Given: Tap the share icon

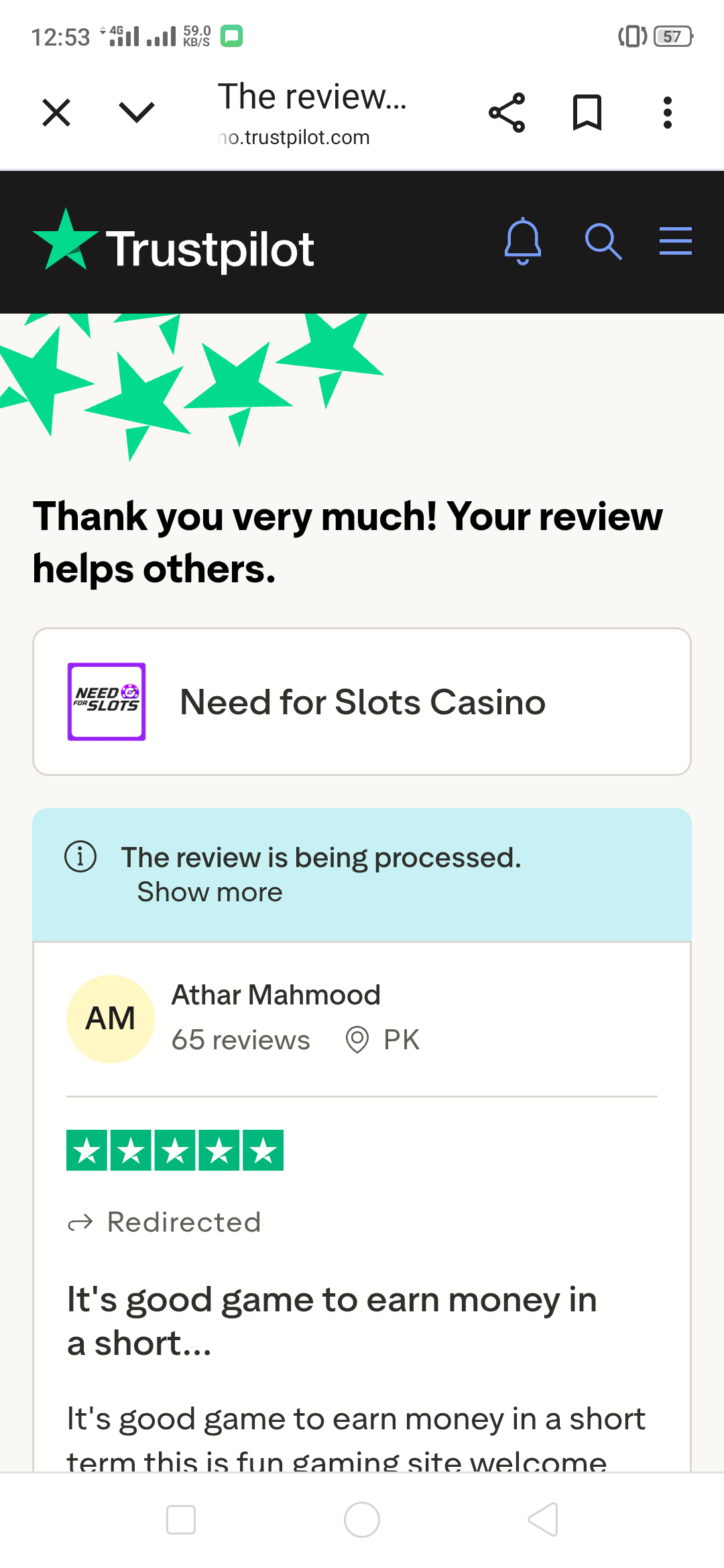Looking at the screenshot, I should click(507, 113).
